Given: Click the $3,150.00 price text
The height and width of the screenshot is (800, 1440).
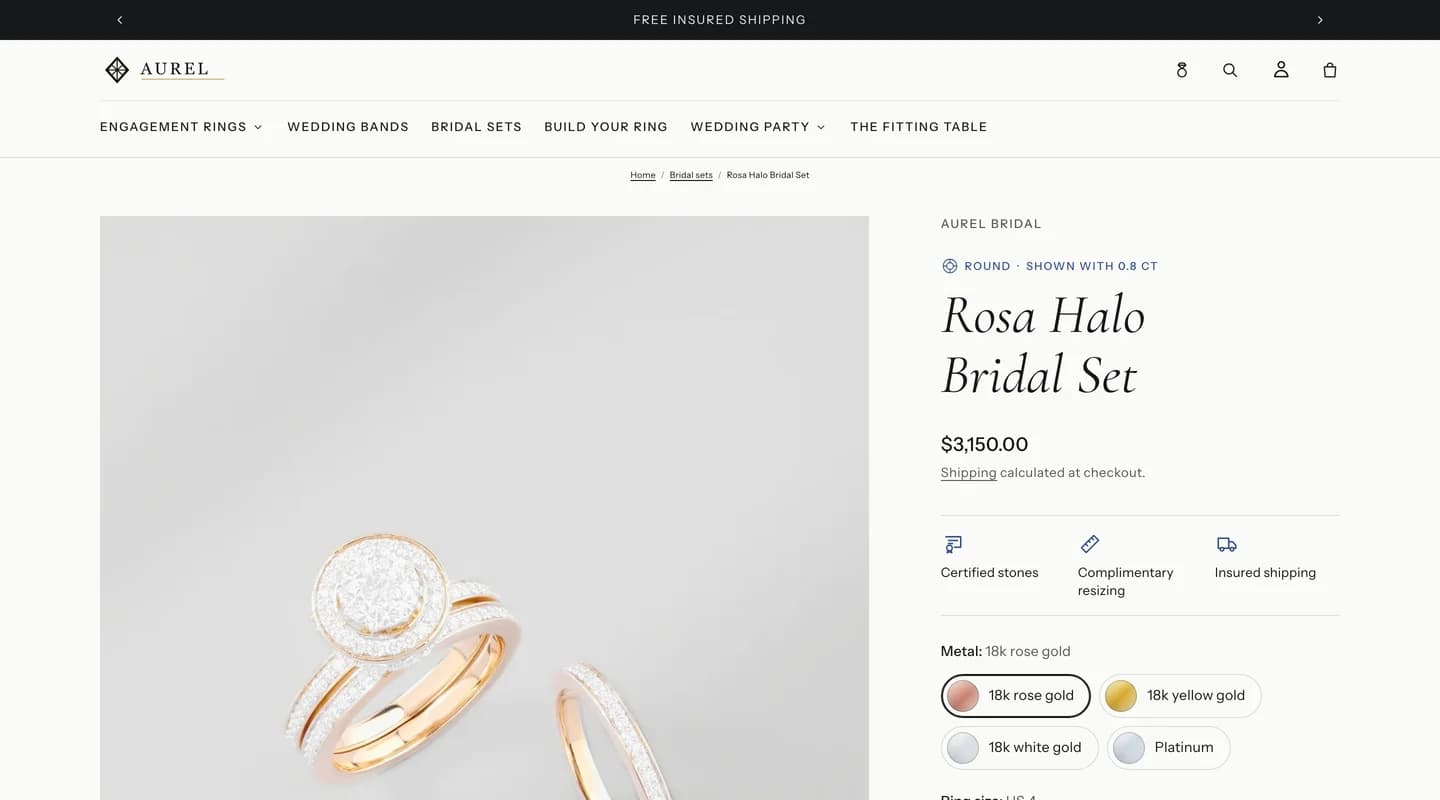Looking at the screenshot, I should pyautogui.click(x=984, y=444).
